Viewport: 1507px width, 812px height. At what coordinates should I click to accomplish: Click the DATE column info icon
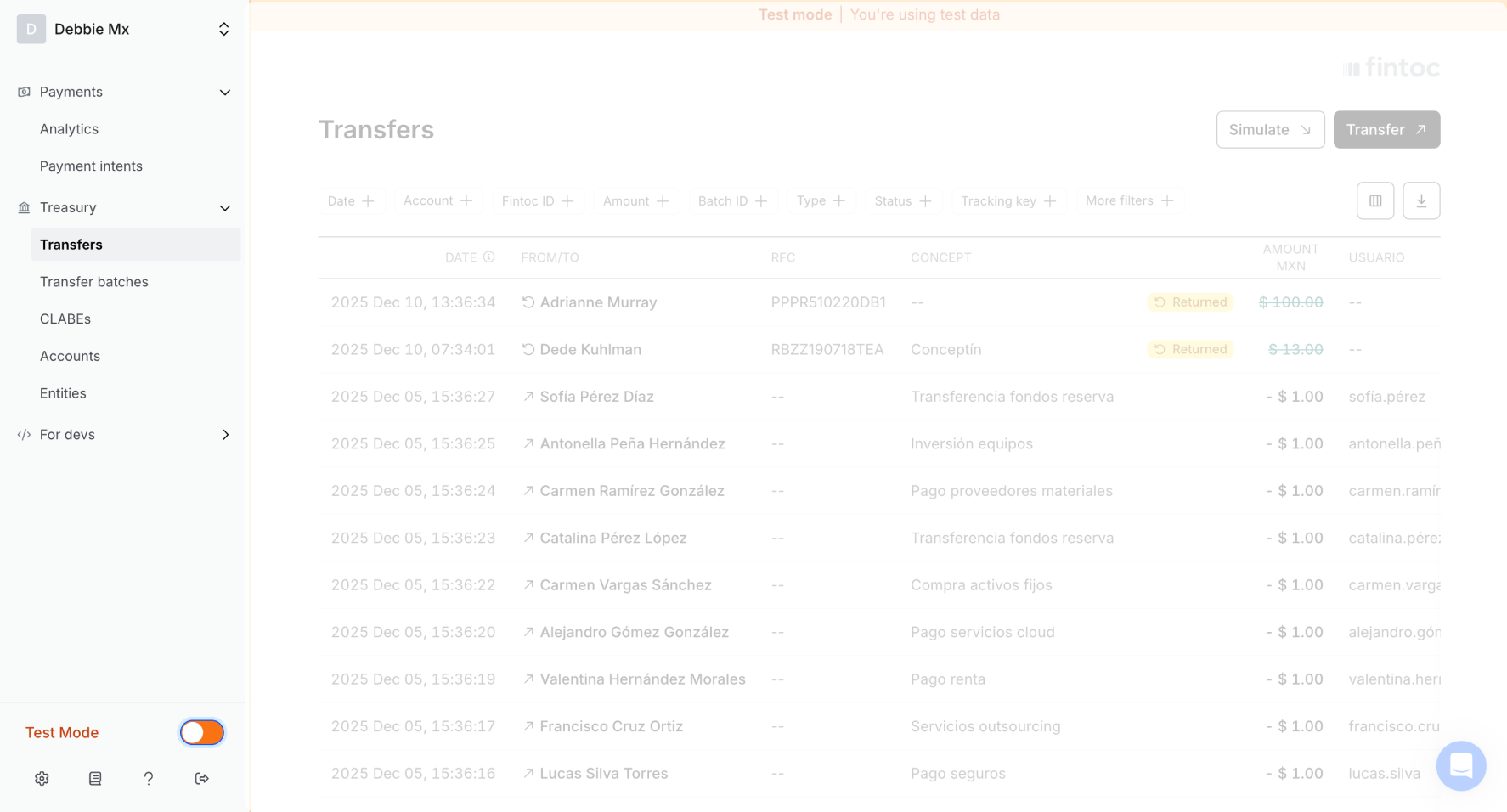pyautogui.click(x=489, y=257)
